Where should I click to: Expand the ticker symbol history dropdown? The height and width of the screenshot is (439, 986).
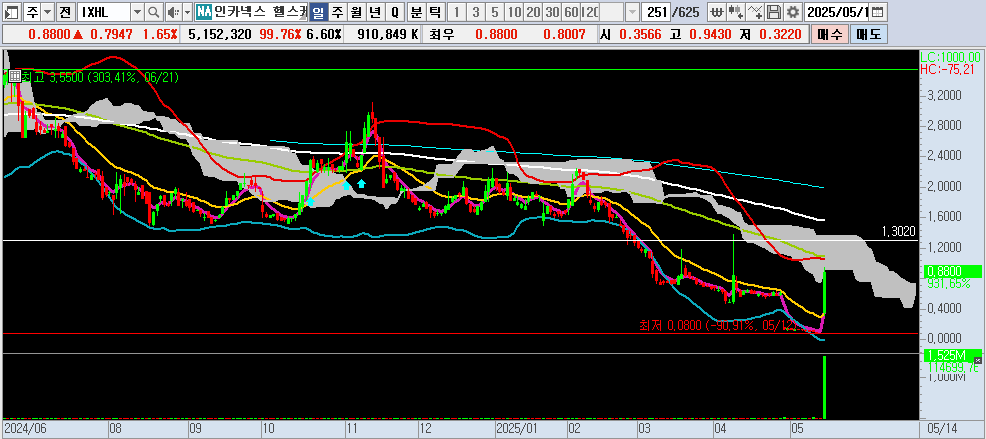[x=137, y=11]
